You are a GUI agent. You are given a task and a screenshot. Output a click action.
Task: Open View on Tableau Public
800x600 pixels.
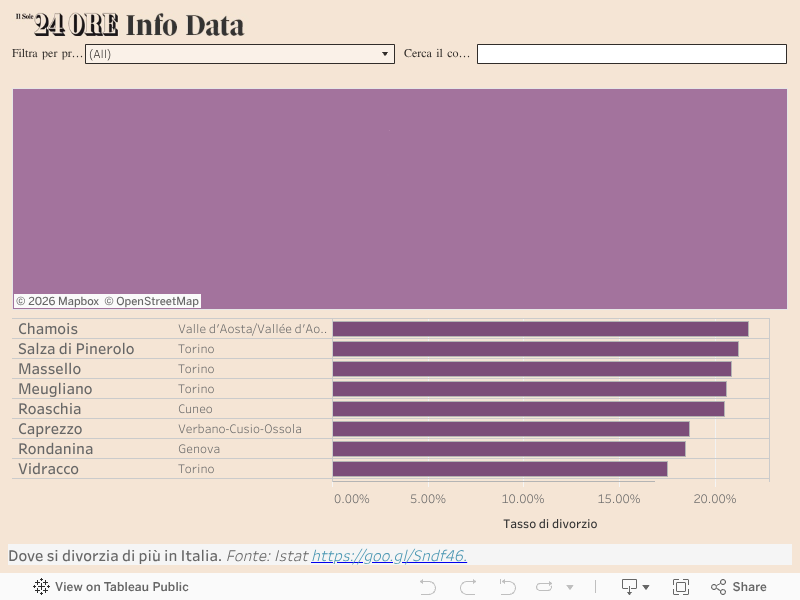(121, 587)
